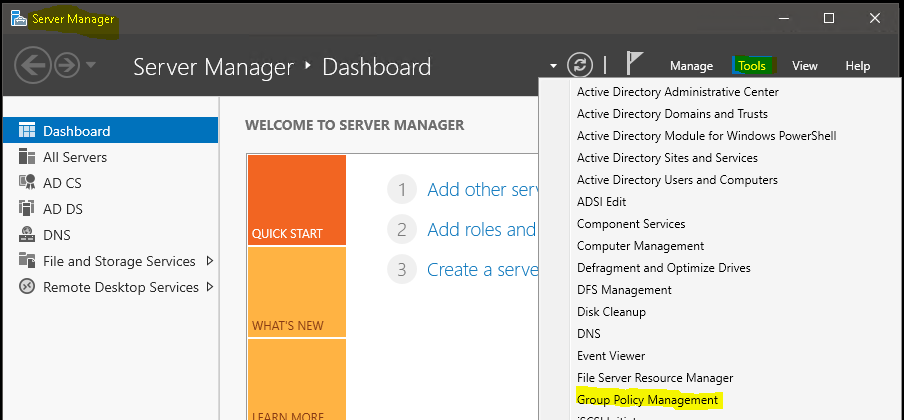Select Dashboard in the left pane
The width and height of the screenshot is (904, 420).
pos(77,131)
